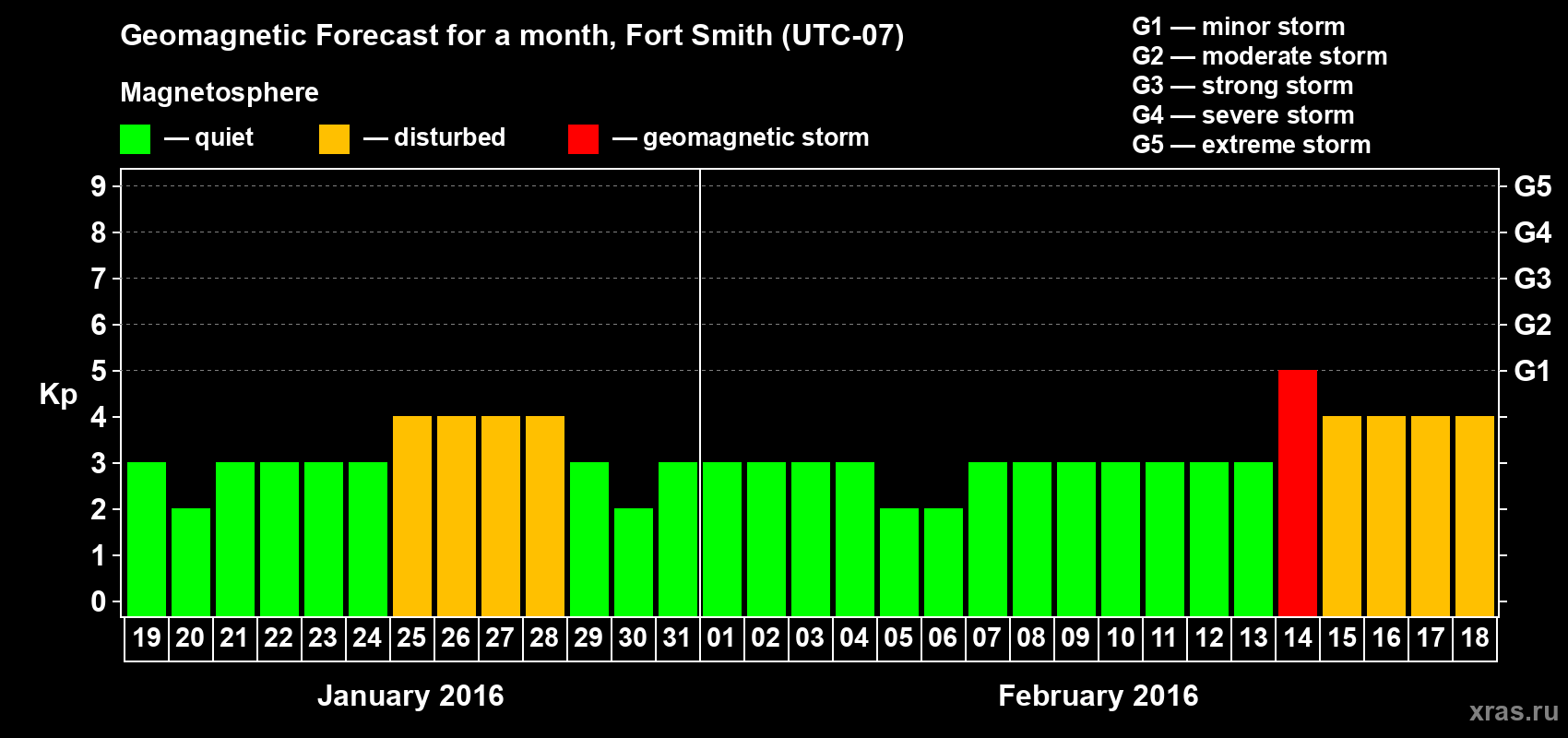Click the orange disturbed legend swatch
Screen dimensions: 1568x738
[335, 139]
